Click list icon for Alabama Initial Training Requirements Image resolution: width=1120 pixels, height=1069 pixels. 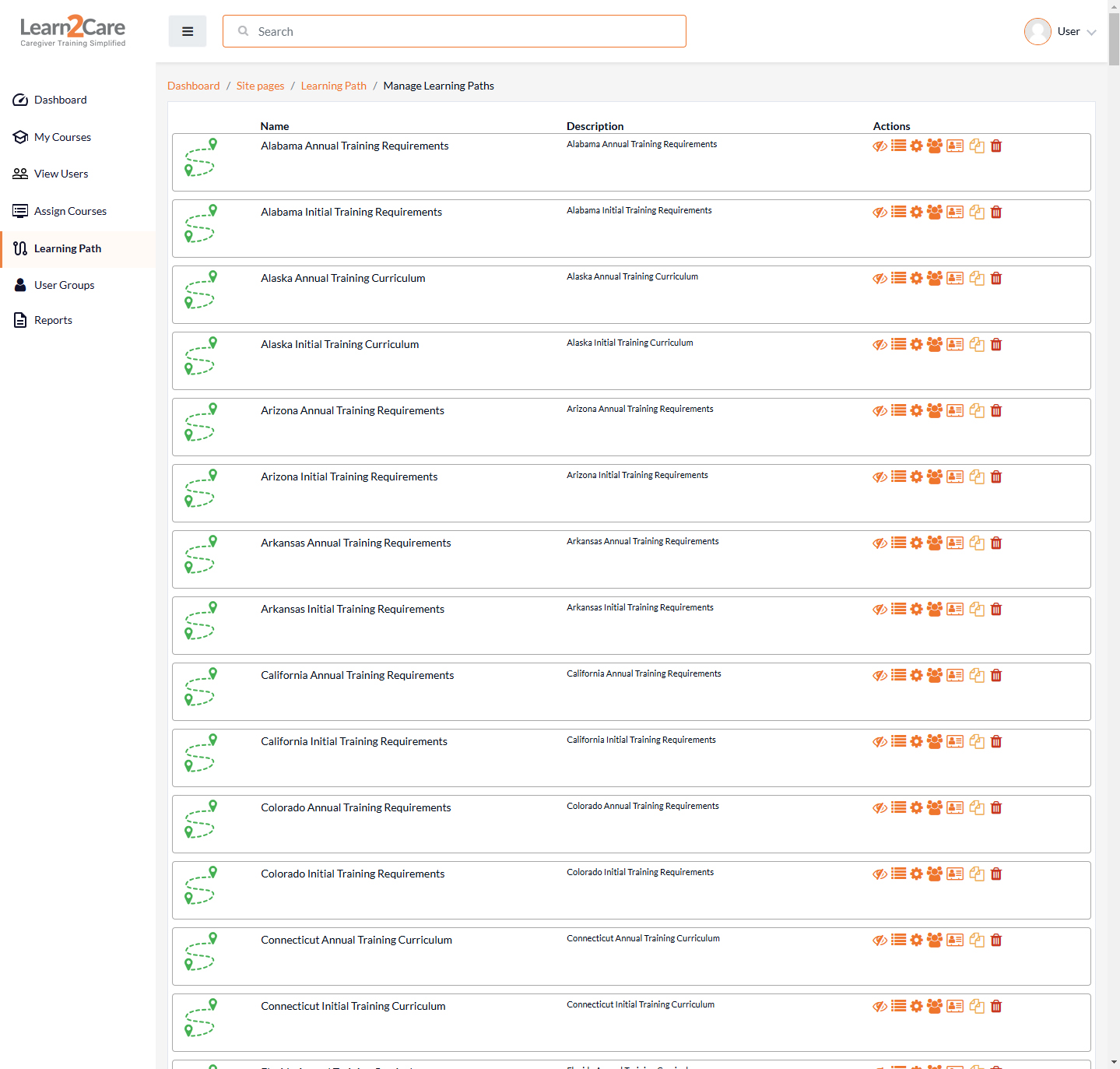pyautogui.click(x=899, y=212)
